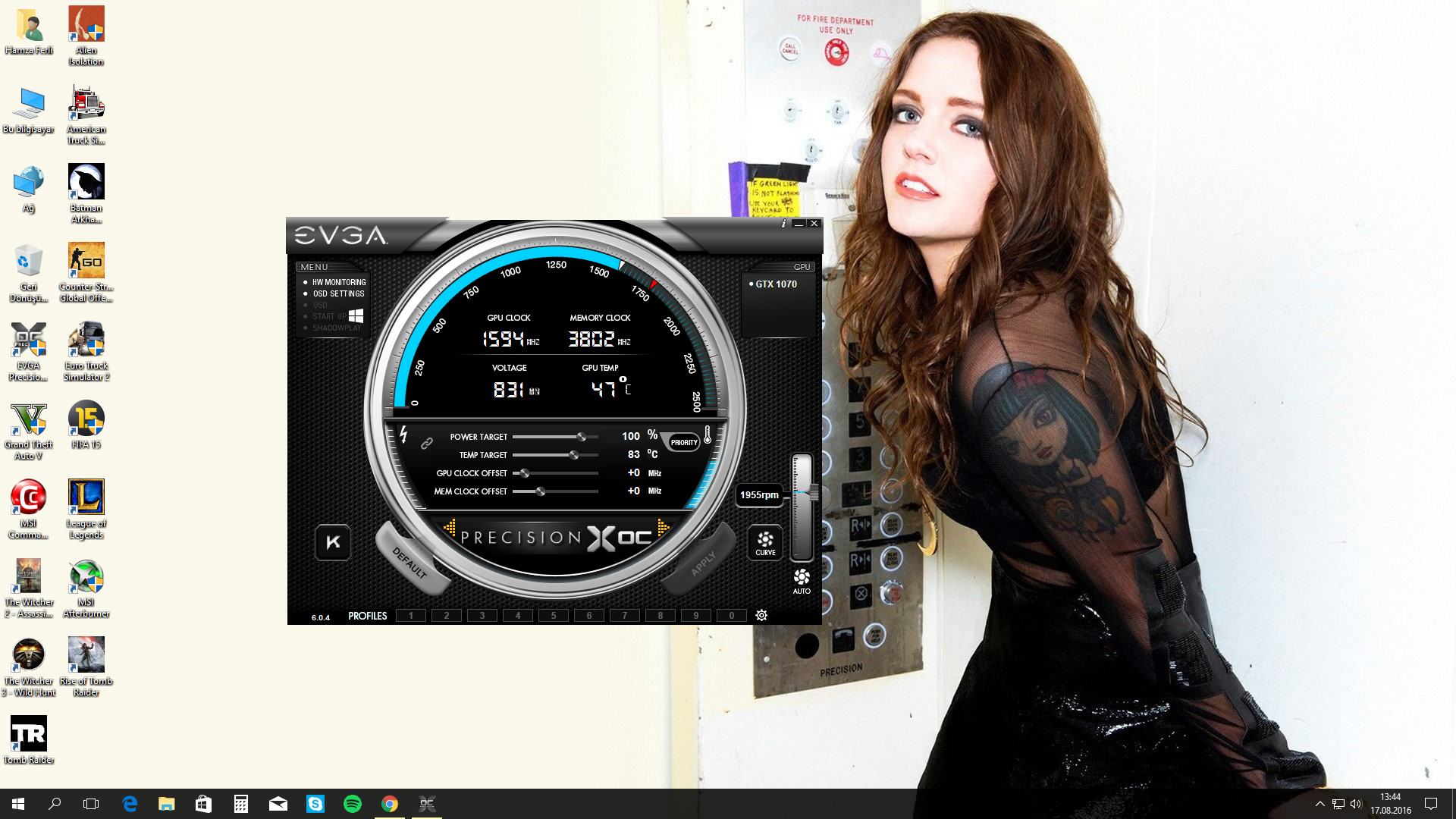Open Spotify from the taskbar
The height and width of the screenshot is (819, 1456).
(x=353, y=804)
